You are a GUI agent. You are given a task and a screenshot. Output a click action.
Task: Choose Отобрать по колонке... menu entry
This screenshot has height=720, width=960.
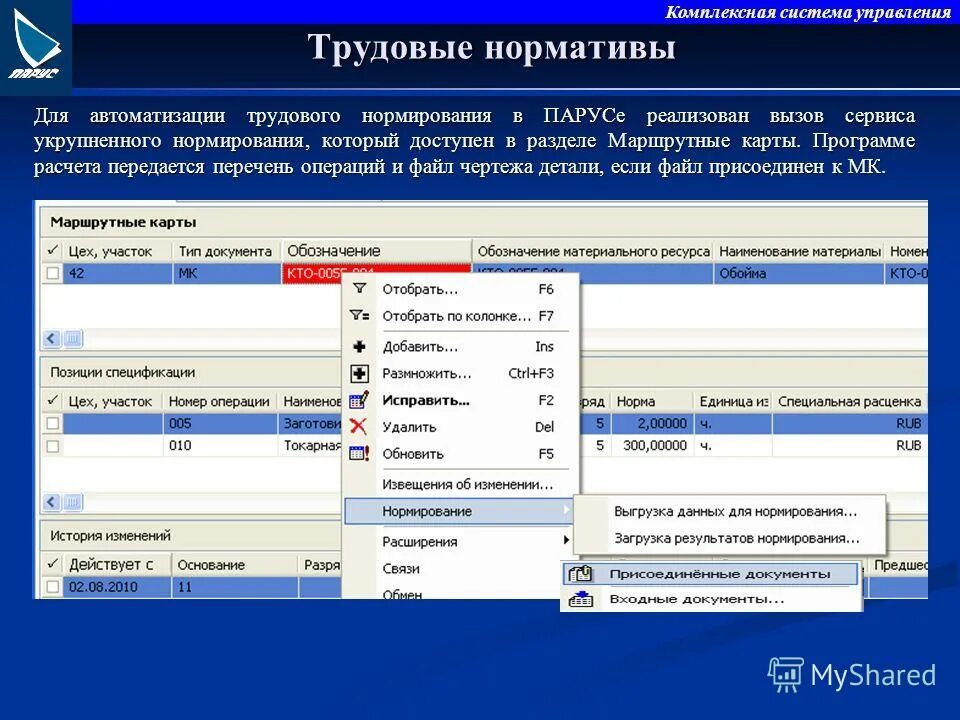click(x=461, y=316)
